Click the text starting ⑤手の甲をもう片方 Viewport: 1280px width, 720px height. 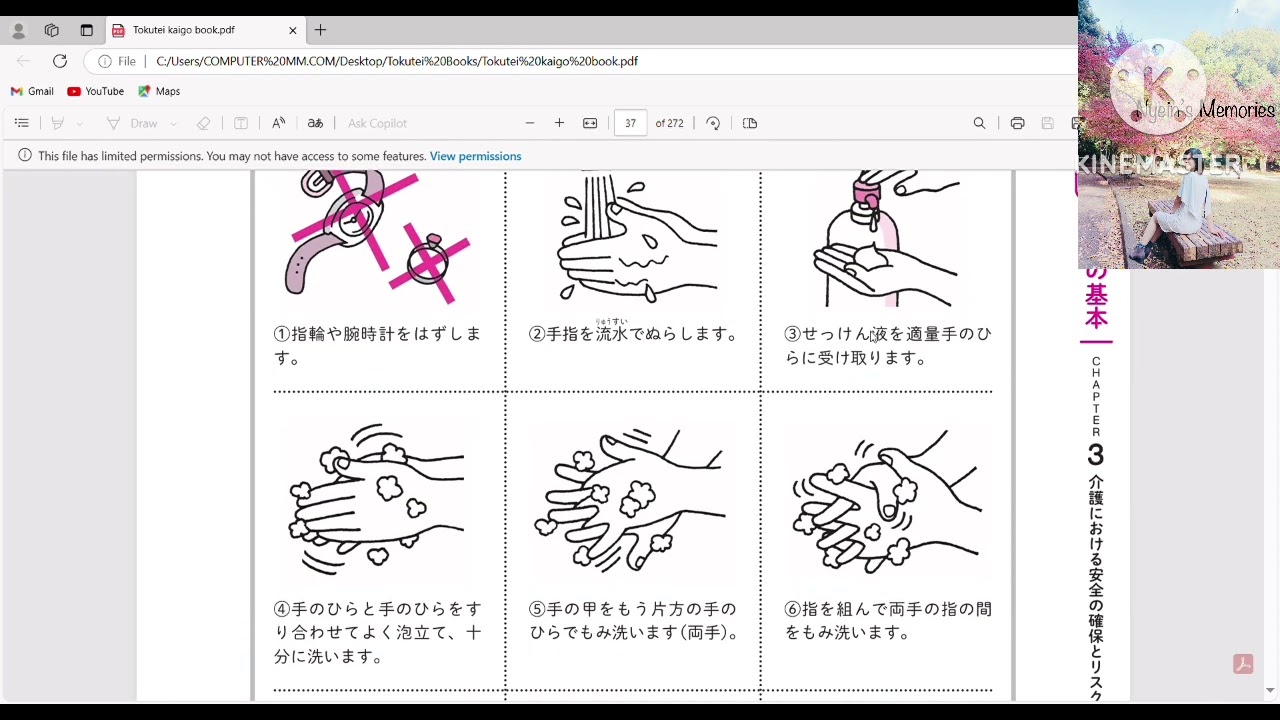click(x=634, y=620)
